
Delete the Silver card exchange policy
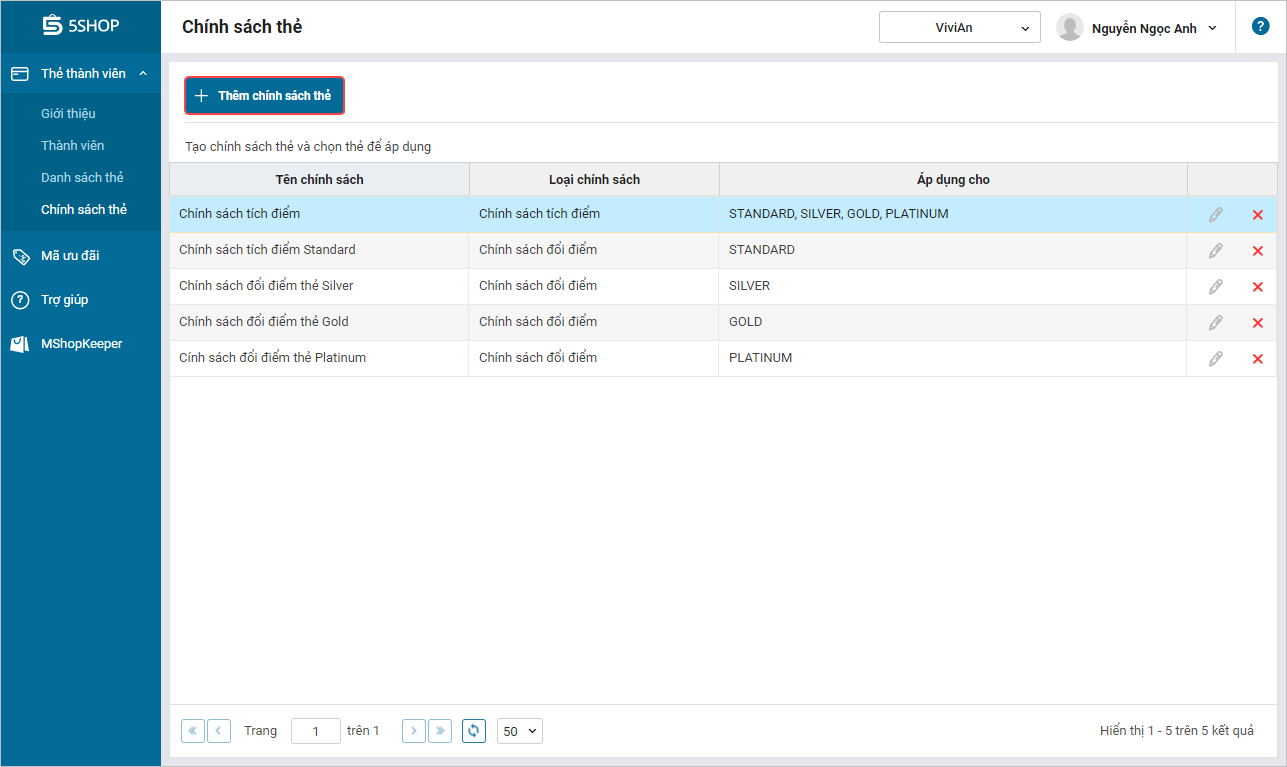click(x=1257, y=287)
